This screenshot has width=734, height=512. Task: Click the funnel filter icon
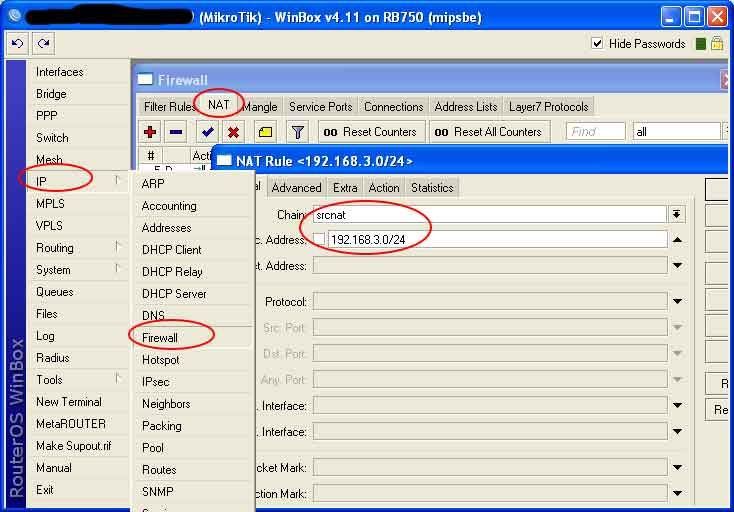(x=298, y=132)
